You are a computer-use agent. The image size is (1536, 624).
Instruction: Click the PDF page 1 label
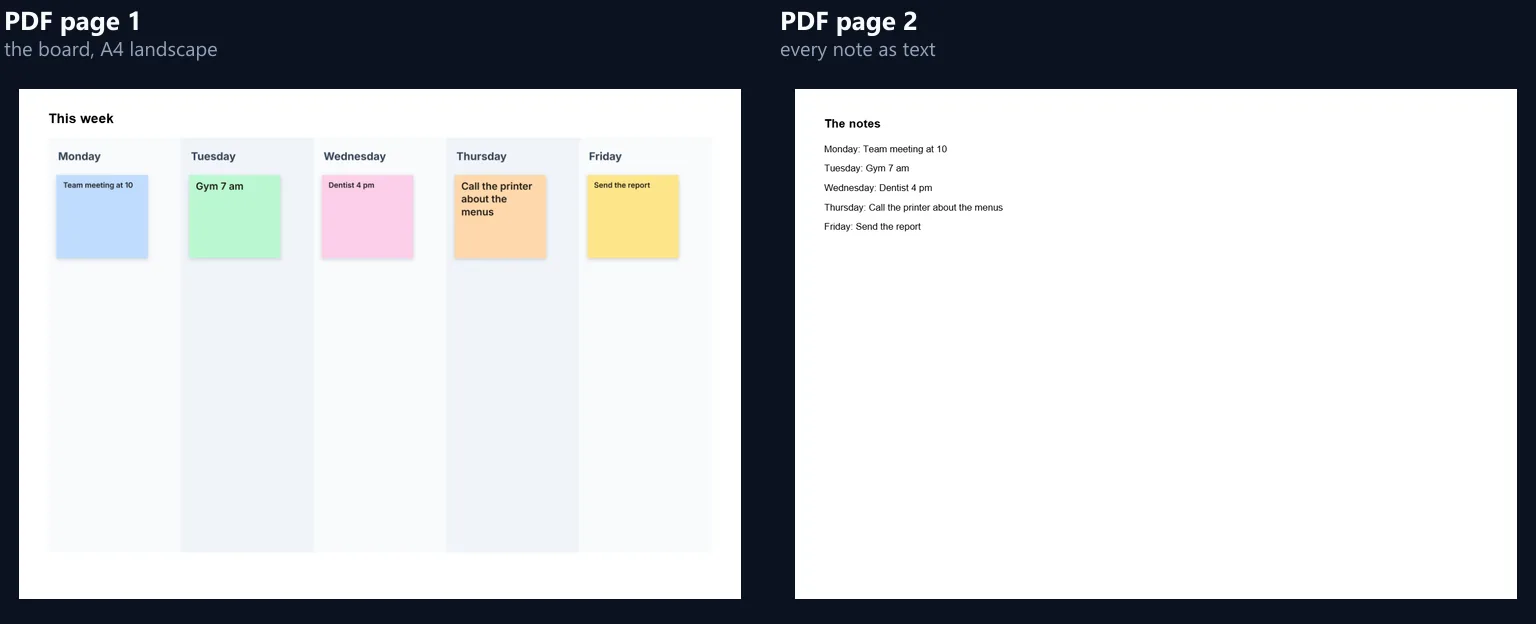[73, 21]
